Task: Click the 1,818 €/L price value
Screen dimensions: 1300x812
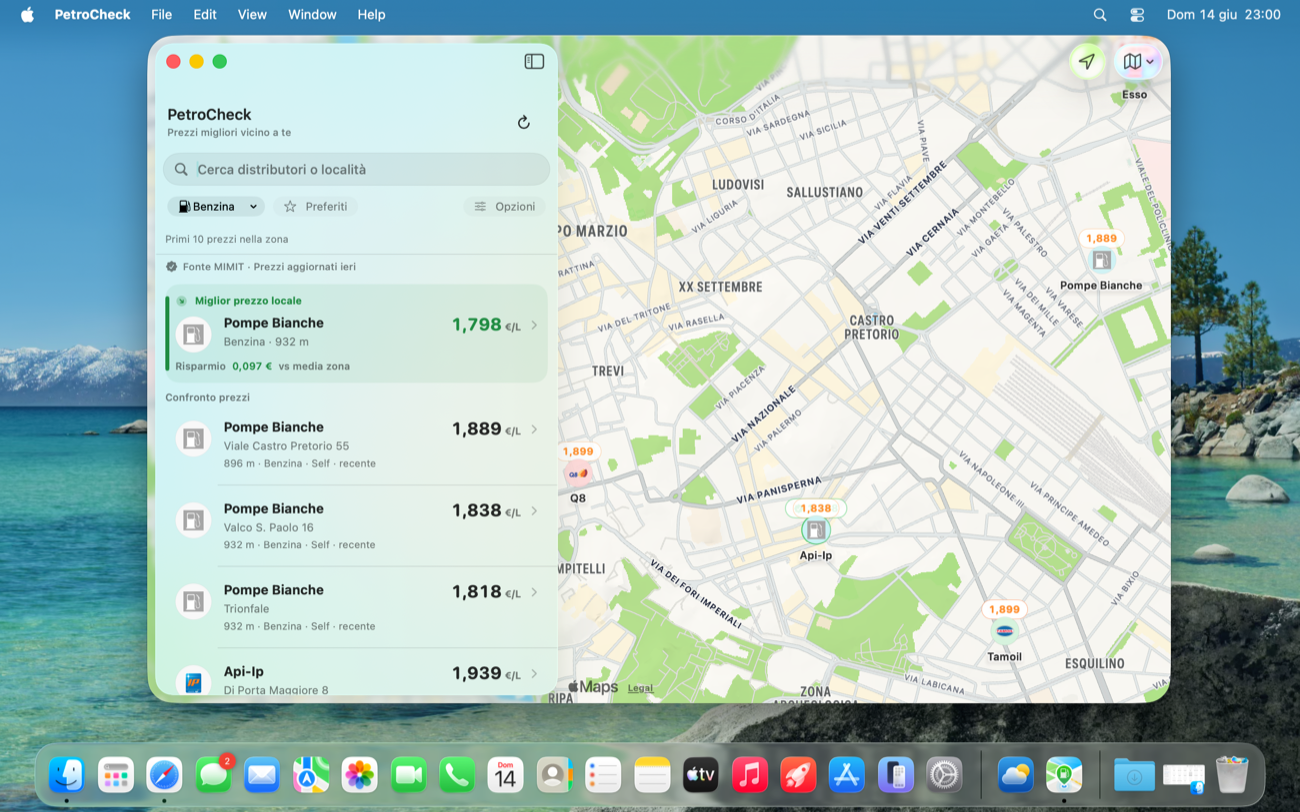Action: coord(486,592)
